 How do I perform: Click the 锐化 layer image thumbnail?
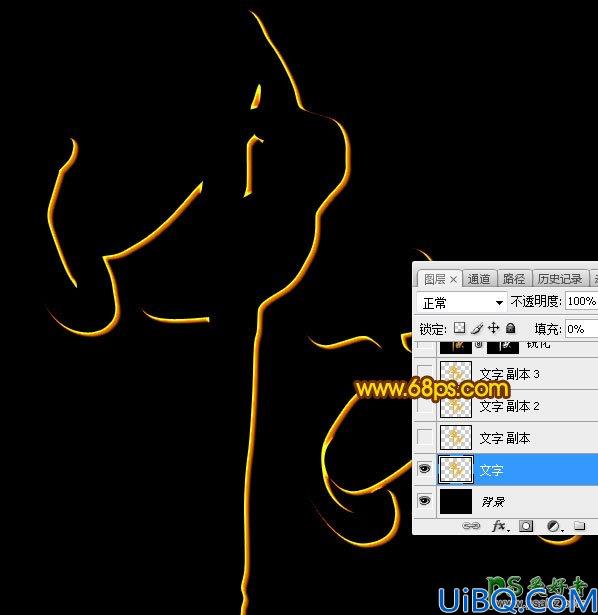point(456,347)
